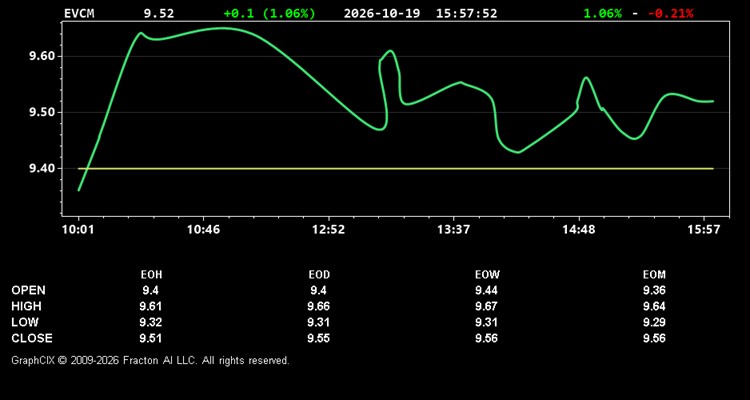This screenshot has height=400, width=750.
Task: Click the OPEN row label
Action: coord(29,290)
